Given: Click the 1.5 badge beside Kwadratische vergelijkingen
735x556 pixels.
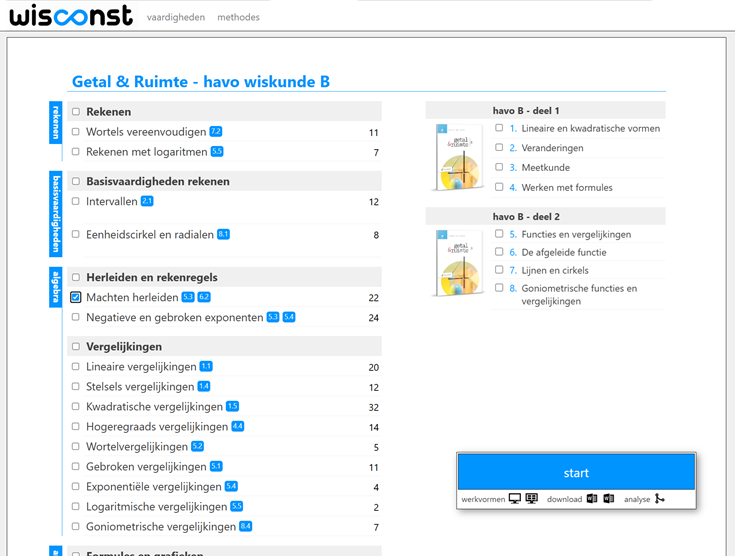Looking at the screenshot, I should coord(232,406).
